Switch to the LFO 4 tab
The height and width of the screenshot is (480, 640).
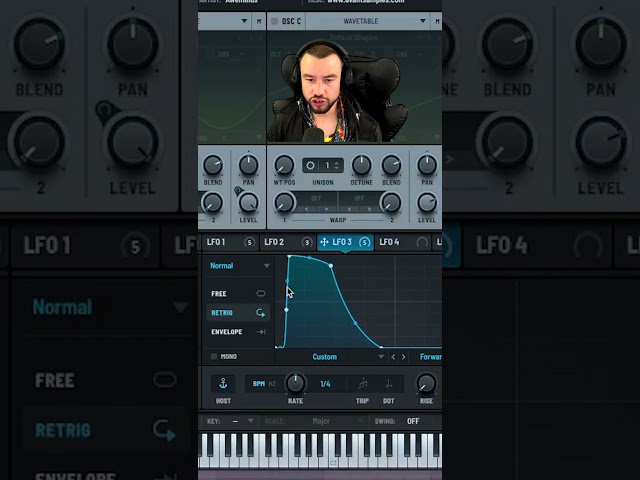coord(403,242)
